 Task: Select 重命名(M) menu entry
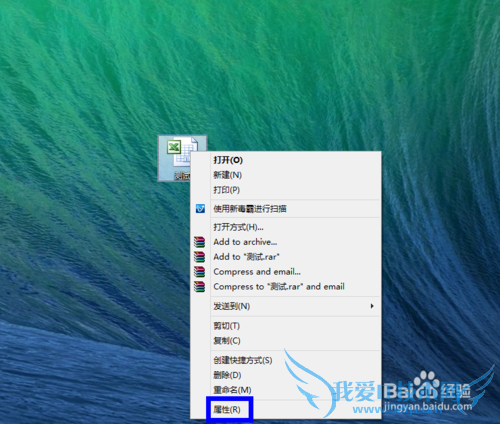point(286,390)
